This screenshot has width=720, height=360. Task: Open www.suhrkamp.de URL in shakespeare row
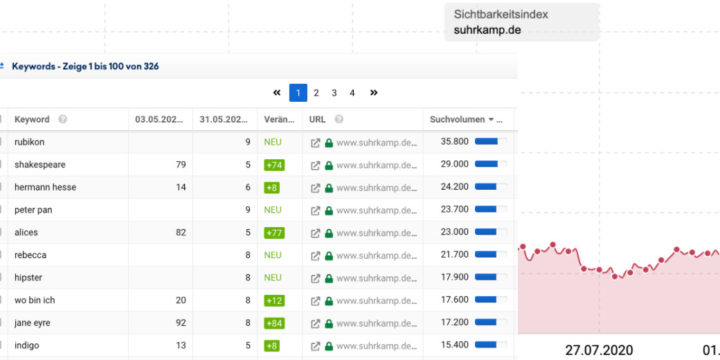[x=377, y=165]
